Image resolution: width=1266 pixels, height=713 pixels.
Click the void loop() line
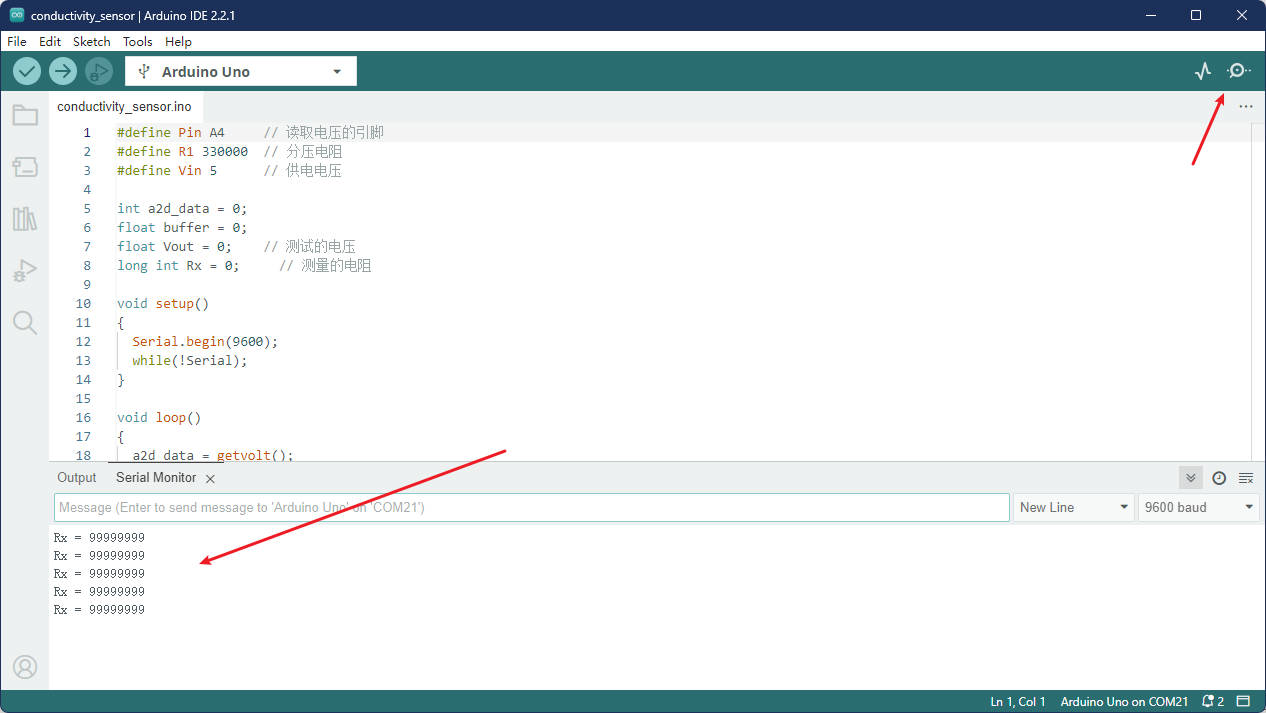pyautogui.click(x=159, y=417)
